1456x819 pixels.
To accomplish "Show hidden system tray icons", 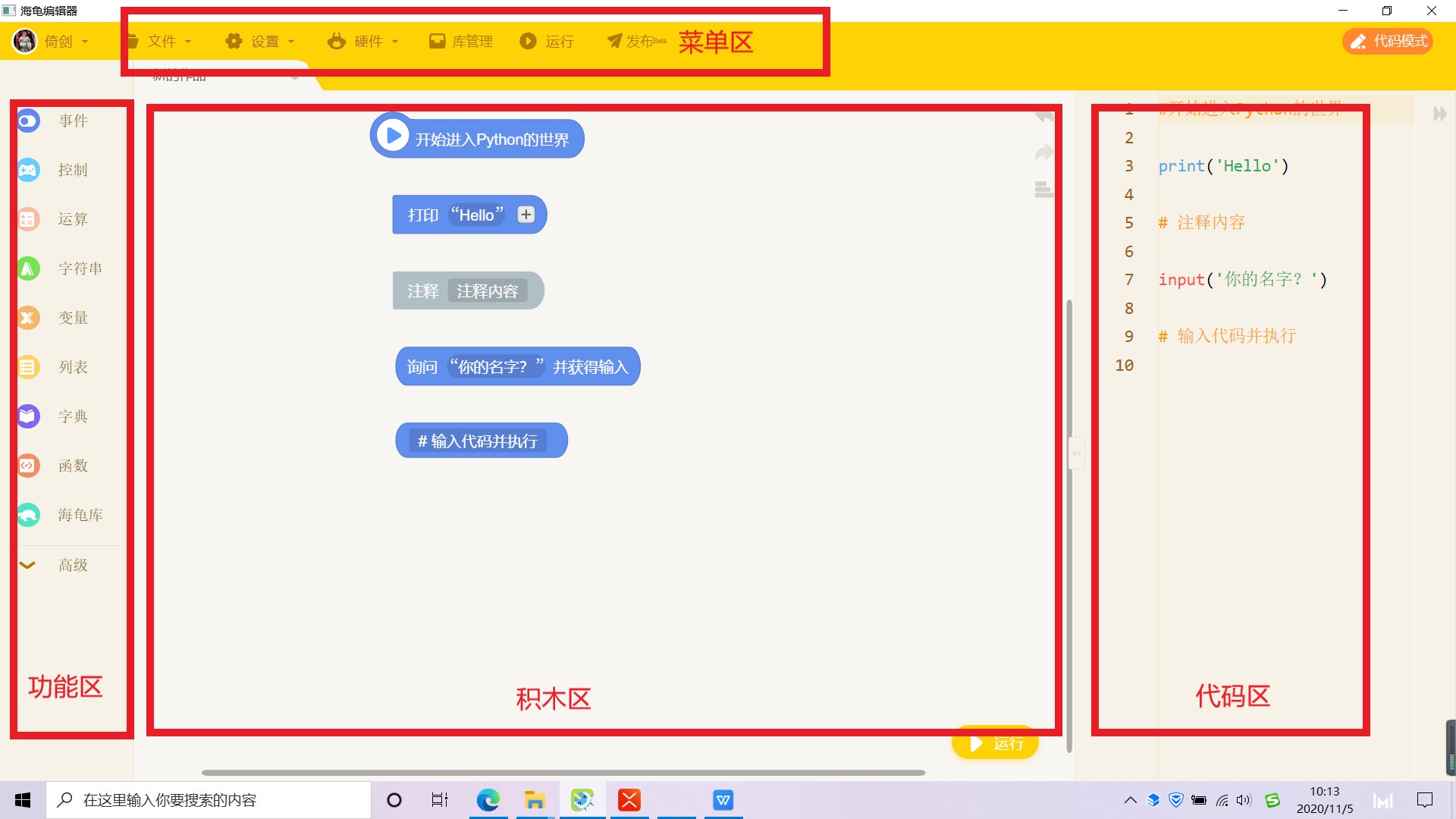I will tap(1130, 800).
